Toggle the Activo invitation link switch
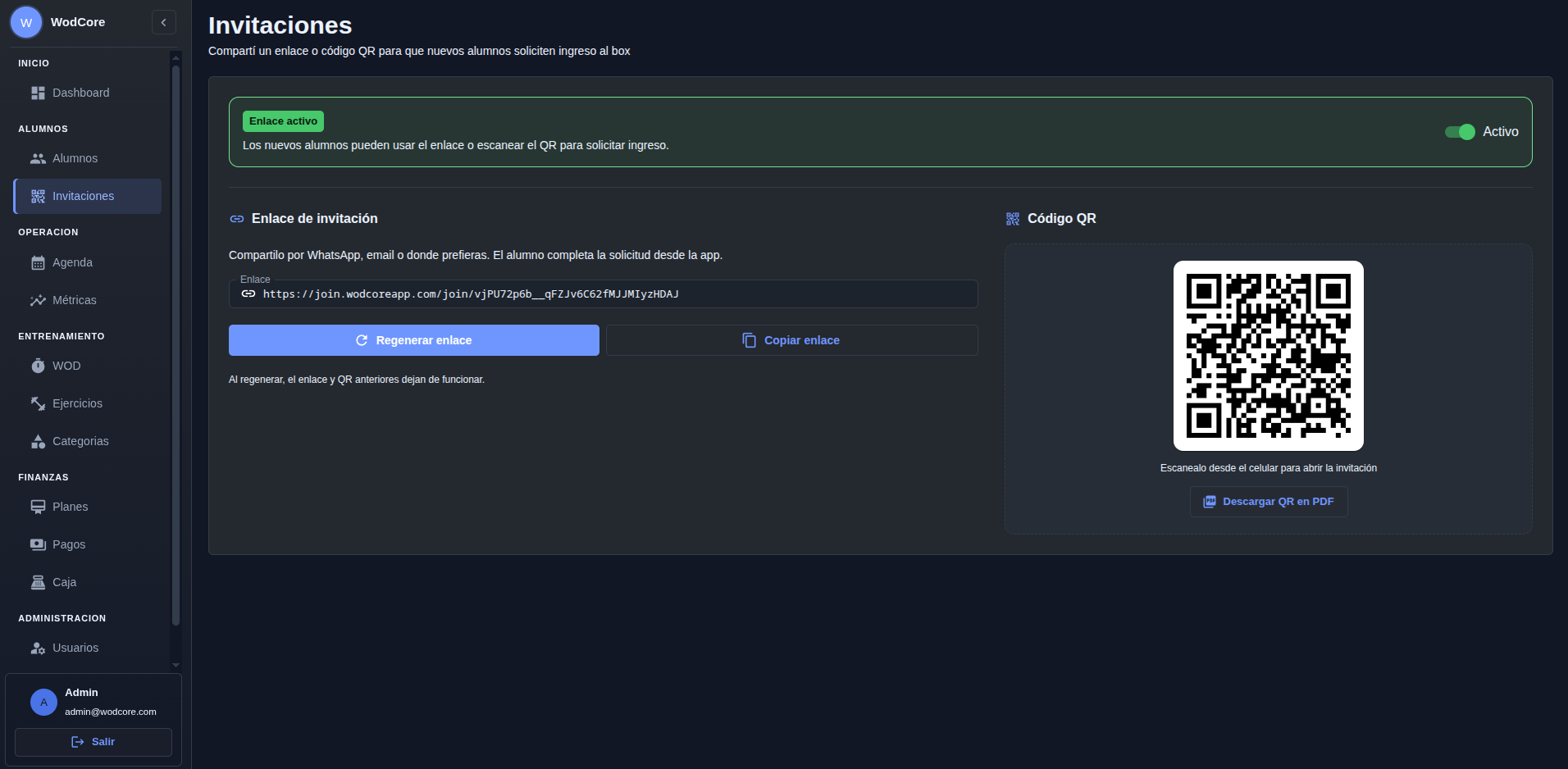This screenshot has width=1568, height=769. [1460, 132]
